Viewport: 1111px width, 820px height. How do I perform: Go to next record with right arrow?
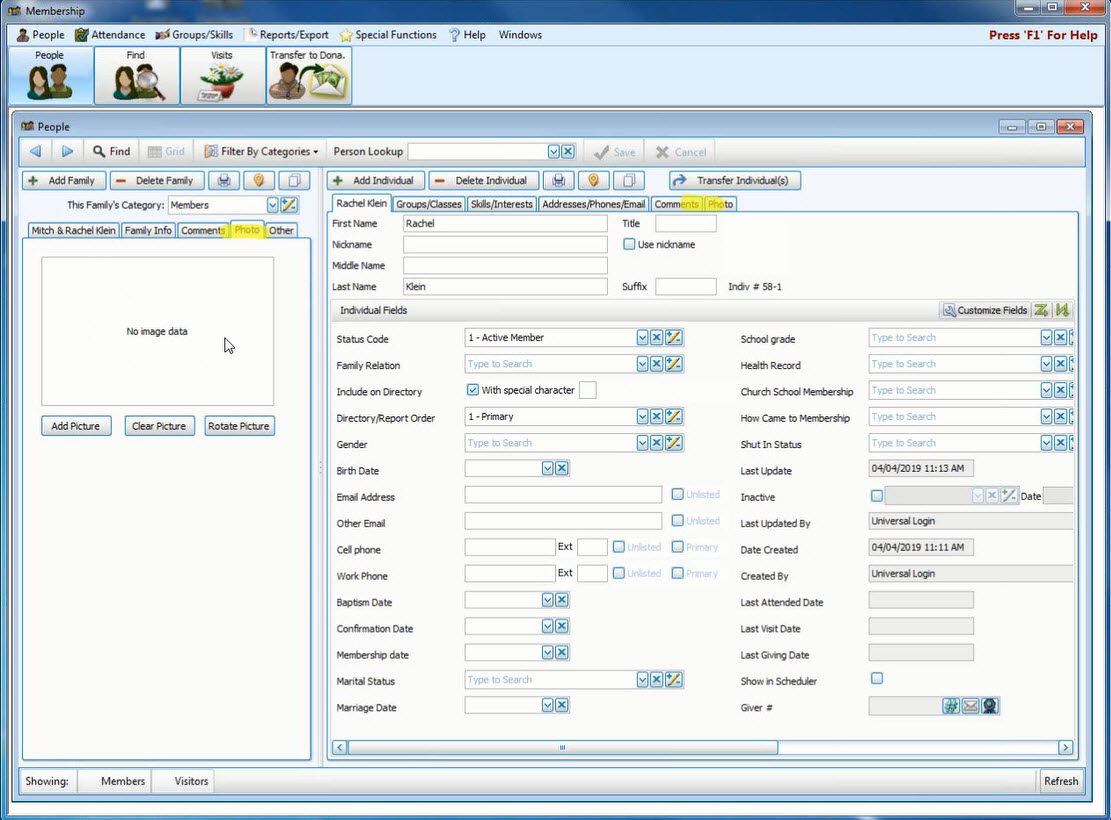coord(67,152)
